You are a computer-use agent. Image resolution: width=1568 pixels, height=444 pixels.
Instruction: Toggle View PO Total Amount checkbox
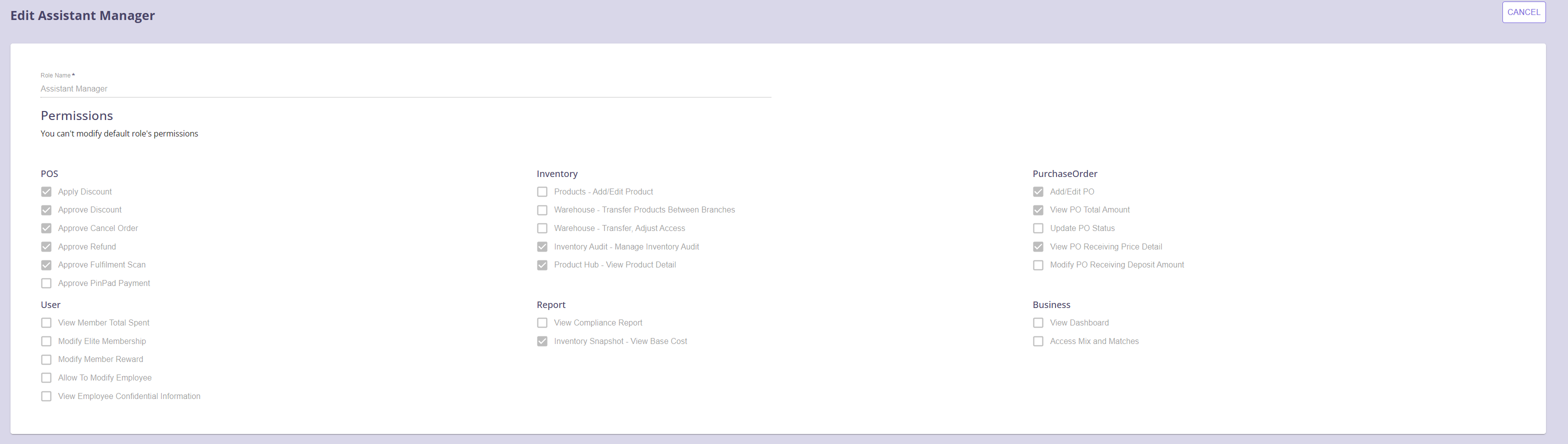coord(1038,210)
